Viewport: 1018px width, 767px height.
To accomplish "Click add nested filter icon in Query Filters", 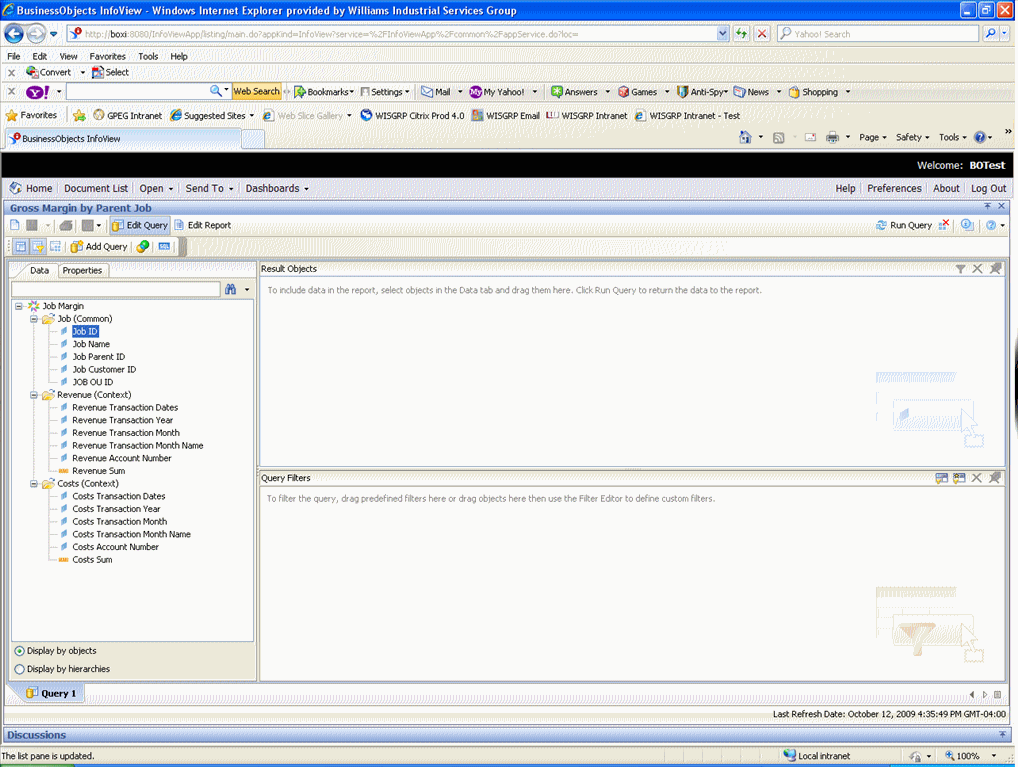I will 941,478.
